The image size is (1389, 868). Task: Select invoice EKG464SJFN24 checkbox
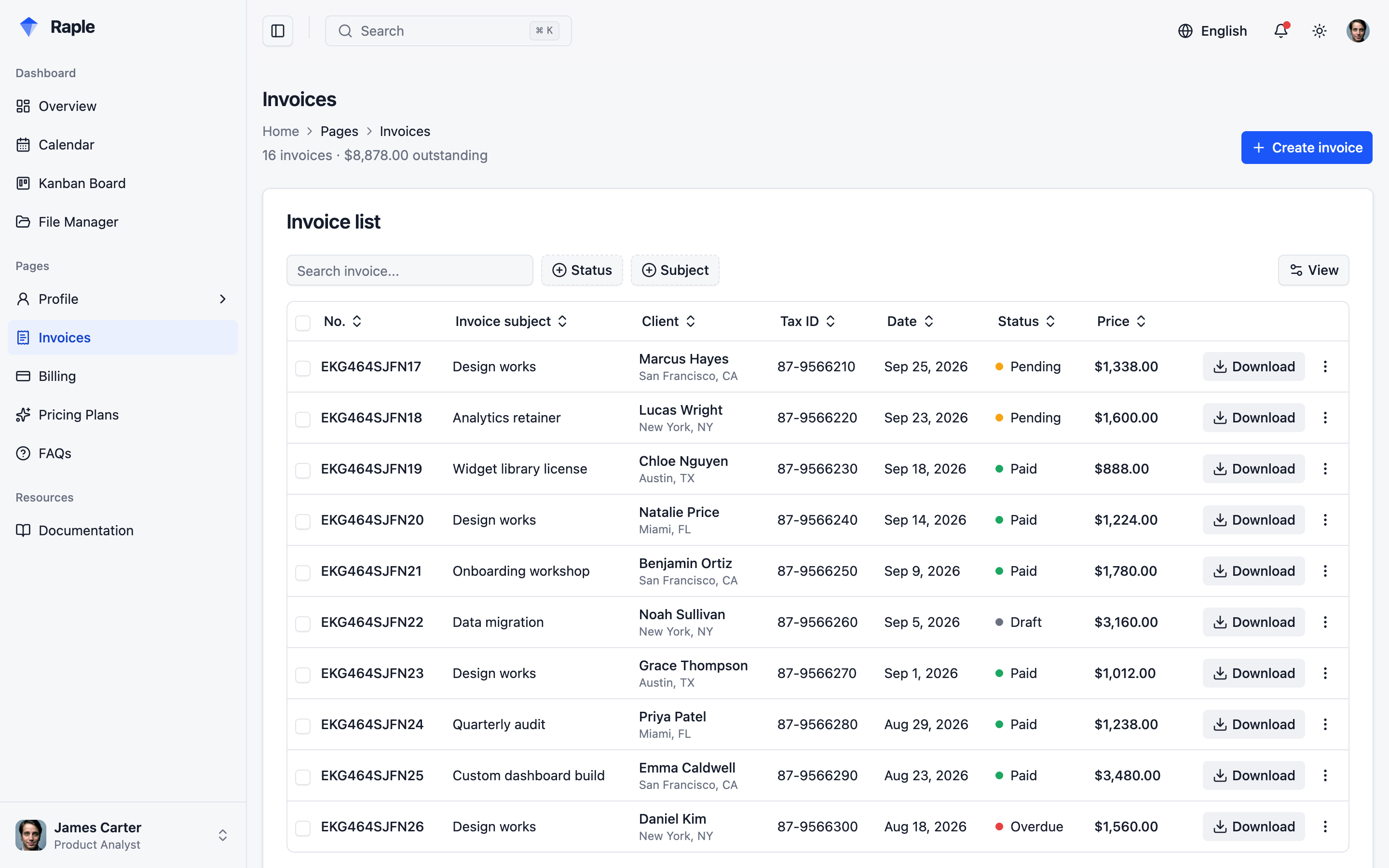click(x=303, y=726)
